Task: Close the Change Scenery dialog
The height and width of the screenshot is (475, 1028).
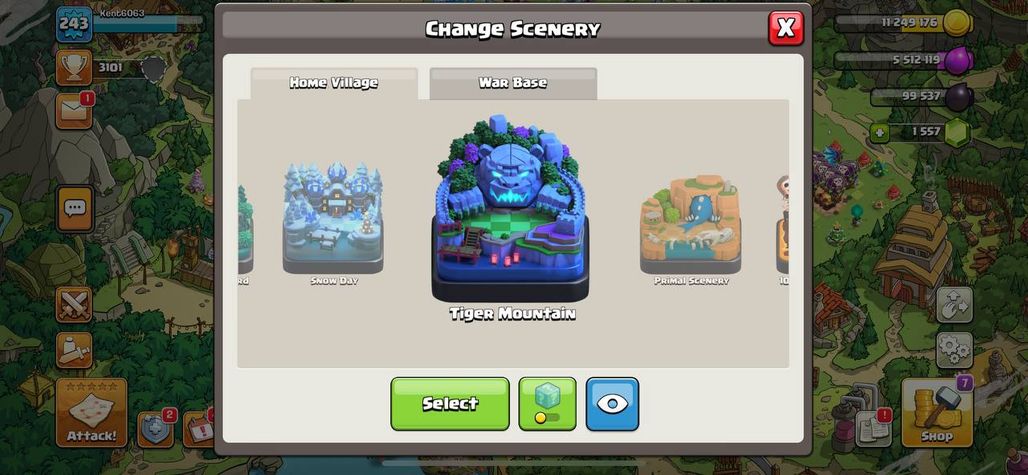Action: coord(785,28)
